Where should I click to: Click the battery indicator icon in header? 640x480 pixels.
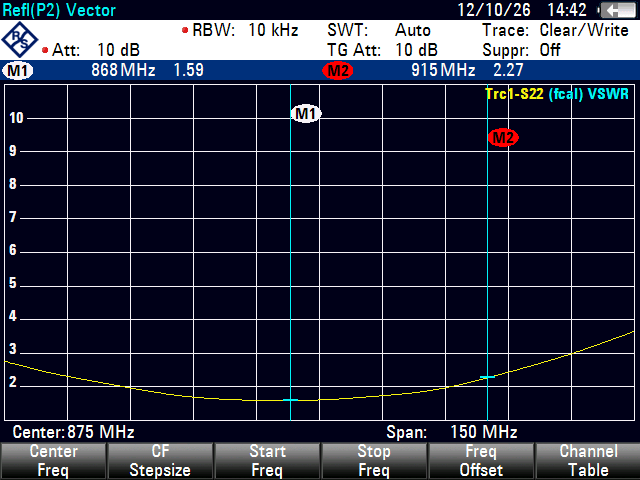(618, 10)
